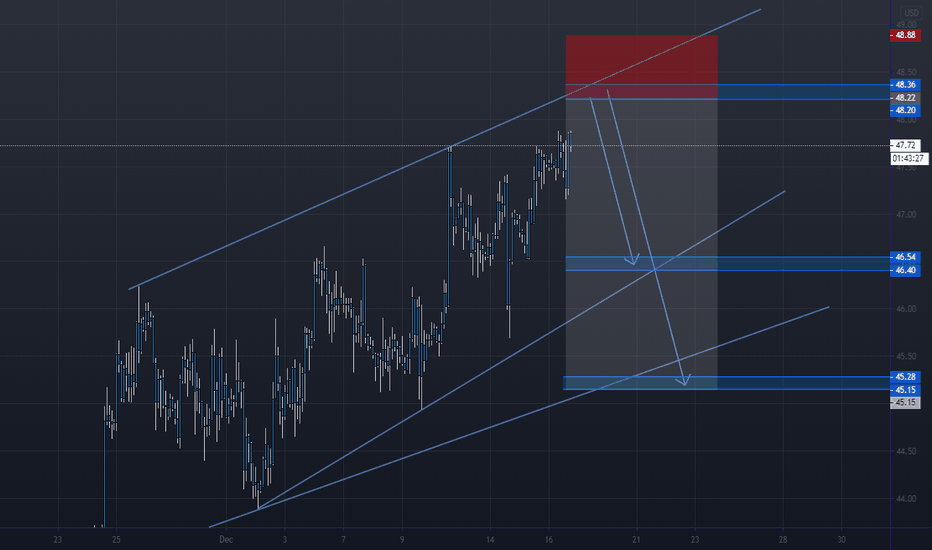Image resolution: width=932 pixels, height=550 pixels.
Task: Open the USD currency selector on the price axis
Action: [x=910, y=13]
